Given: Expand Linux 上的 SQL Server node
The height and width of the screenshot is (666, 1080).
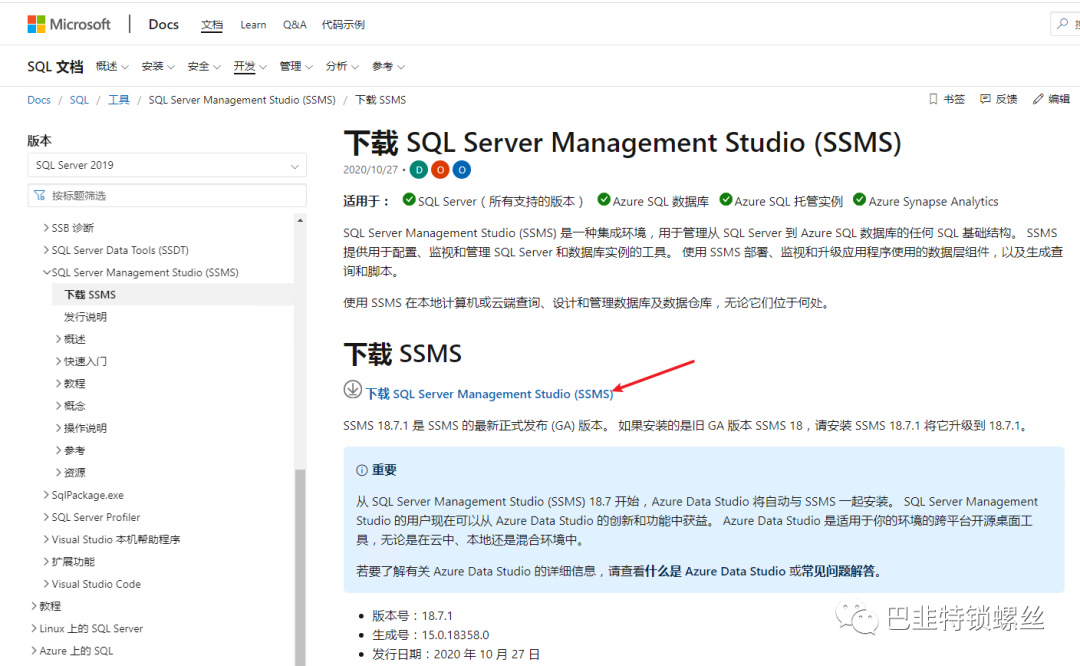Looking at the screenshot, I should (x=34, y=628).
